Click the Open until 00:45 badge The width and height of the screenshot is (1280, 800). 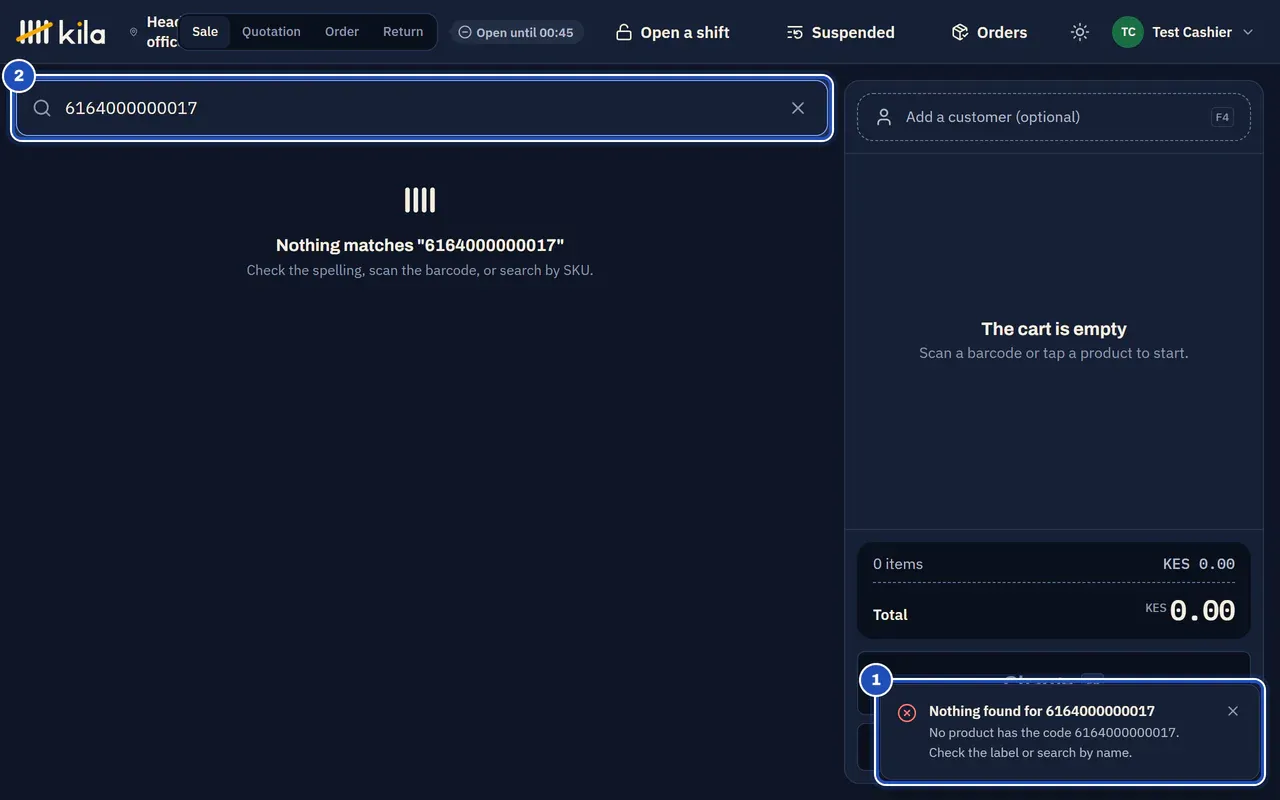click(516, 32)
